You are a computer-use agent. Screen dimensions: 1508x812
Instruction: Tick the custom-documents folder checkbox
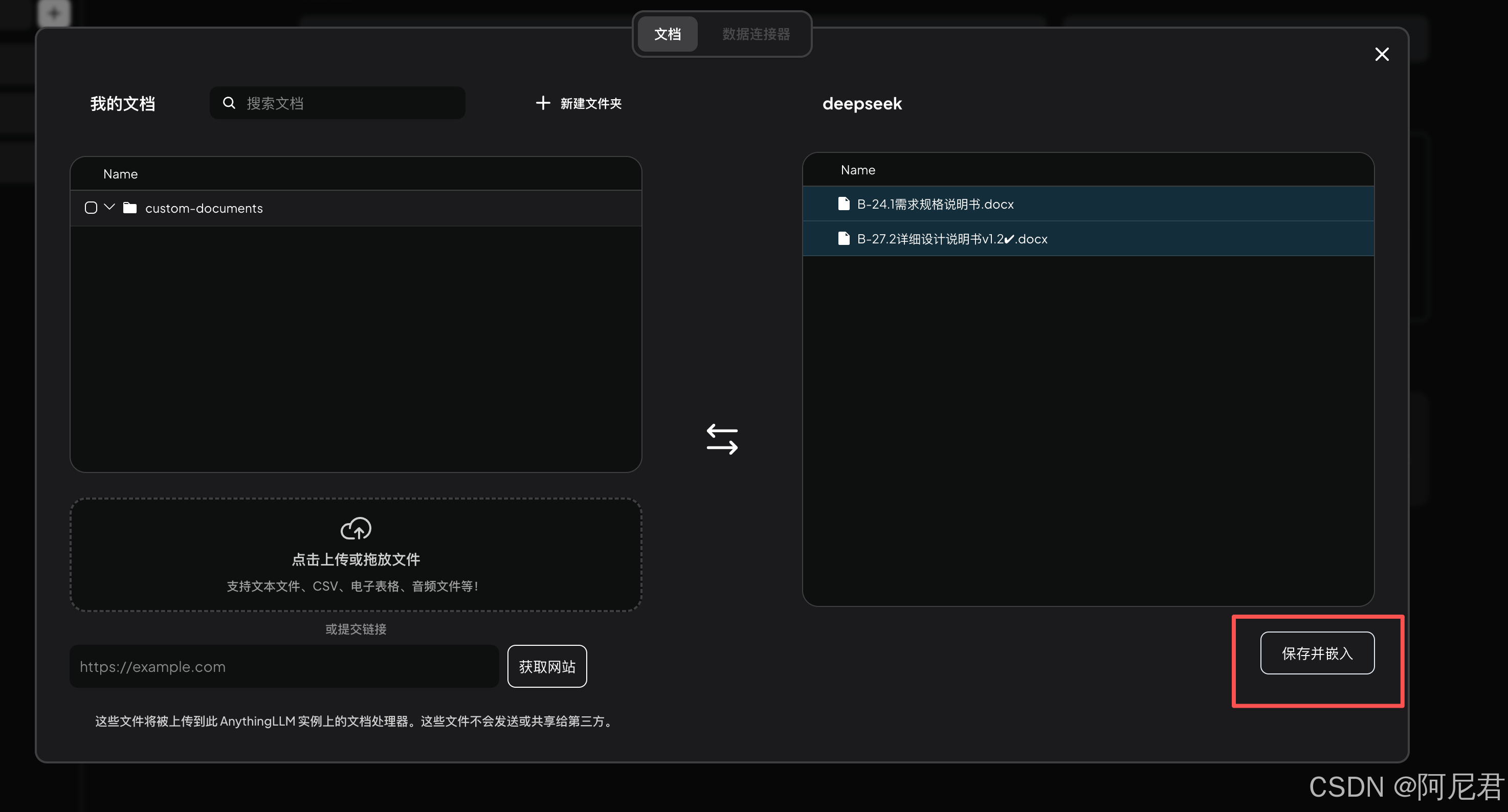coord(91,208)
